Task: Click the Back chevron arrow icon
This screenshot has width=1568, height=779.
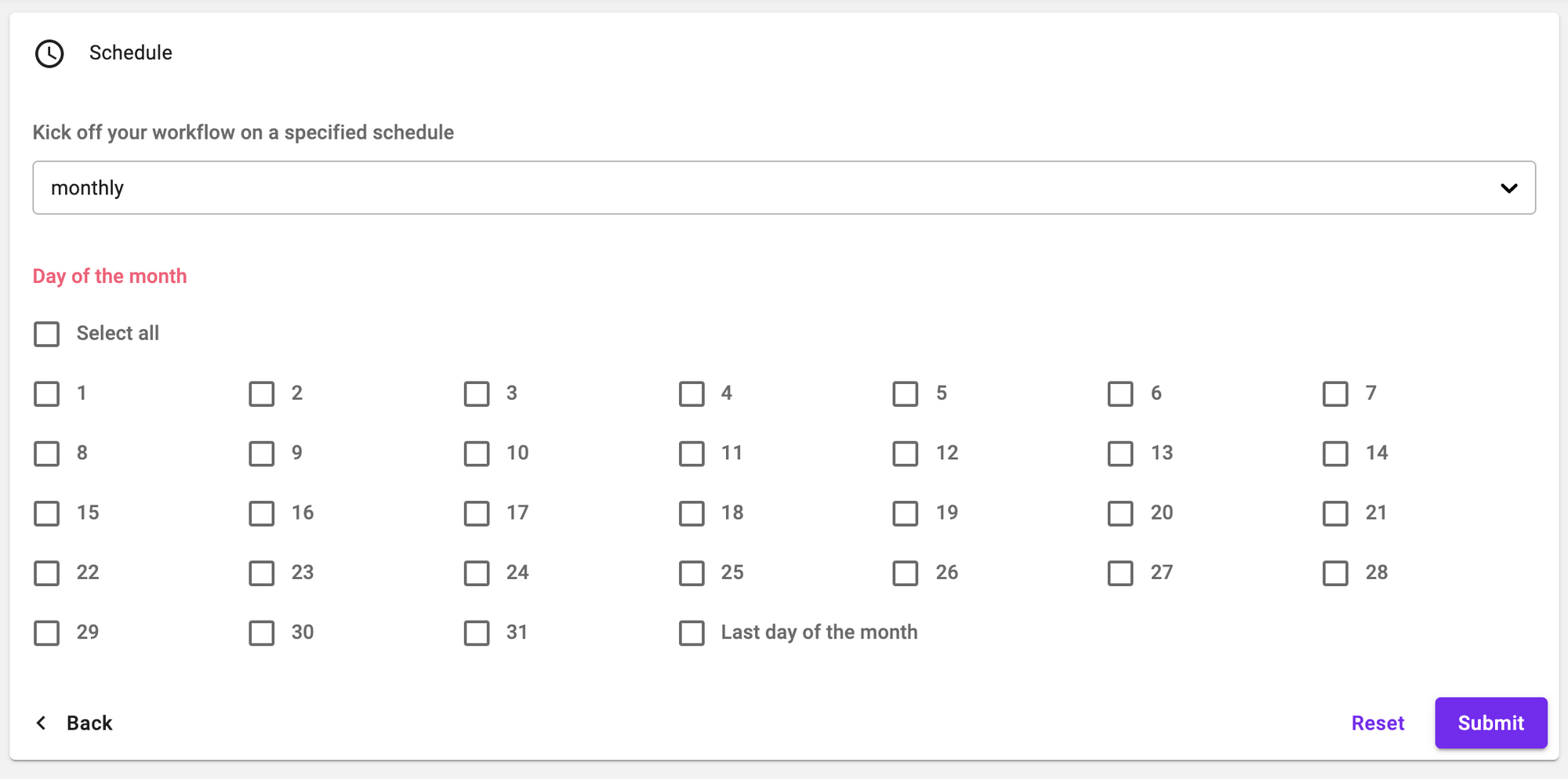Action: (42, 723)
